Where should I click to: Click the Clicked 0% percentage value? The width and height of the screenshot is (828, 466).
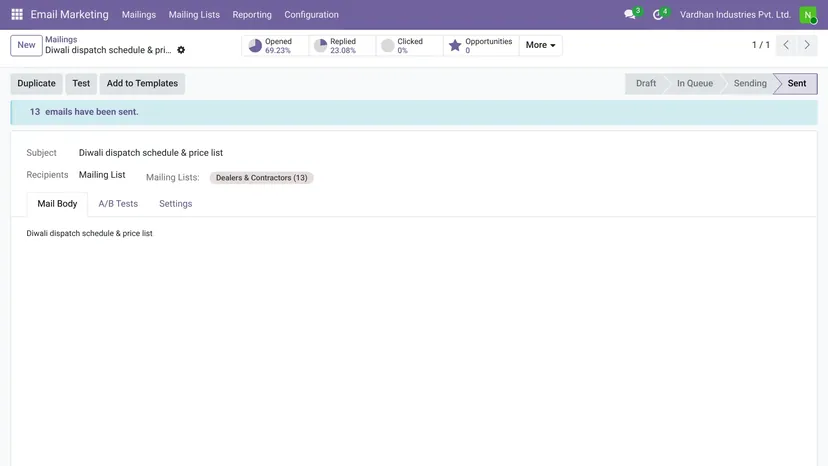(x=402, y=51)
